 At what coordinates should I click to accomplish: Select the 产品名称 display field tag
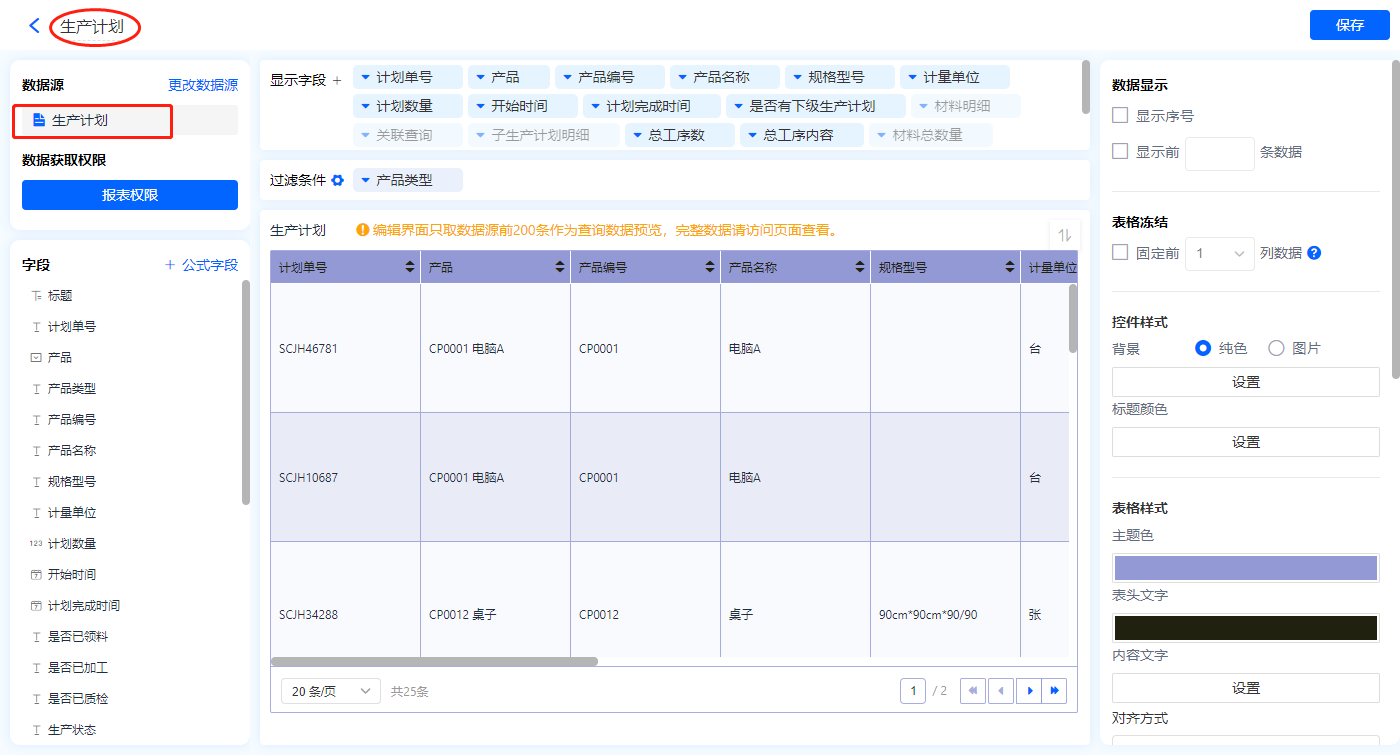(x=724, y=77)
